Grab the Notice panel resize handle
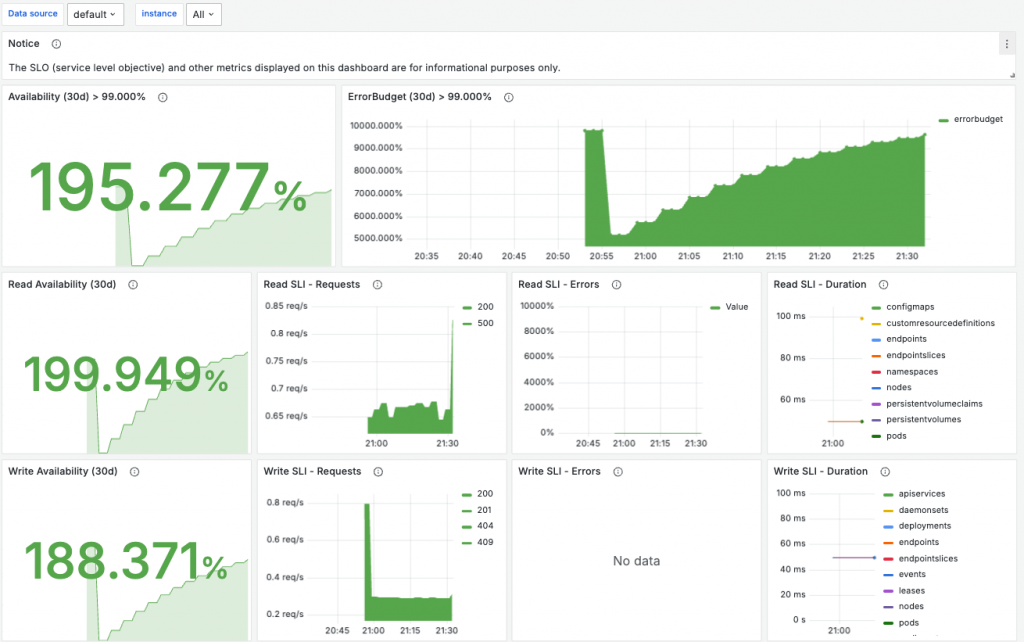Image resolution: width=1024 pixels, height=642 pixels. click(x=1012, y=76)
